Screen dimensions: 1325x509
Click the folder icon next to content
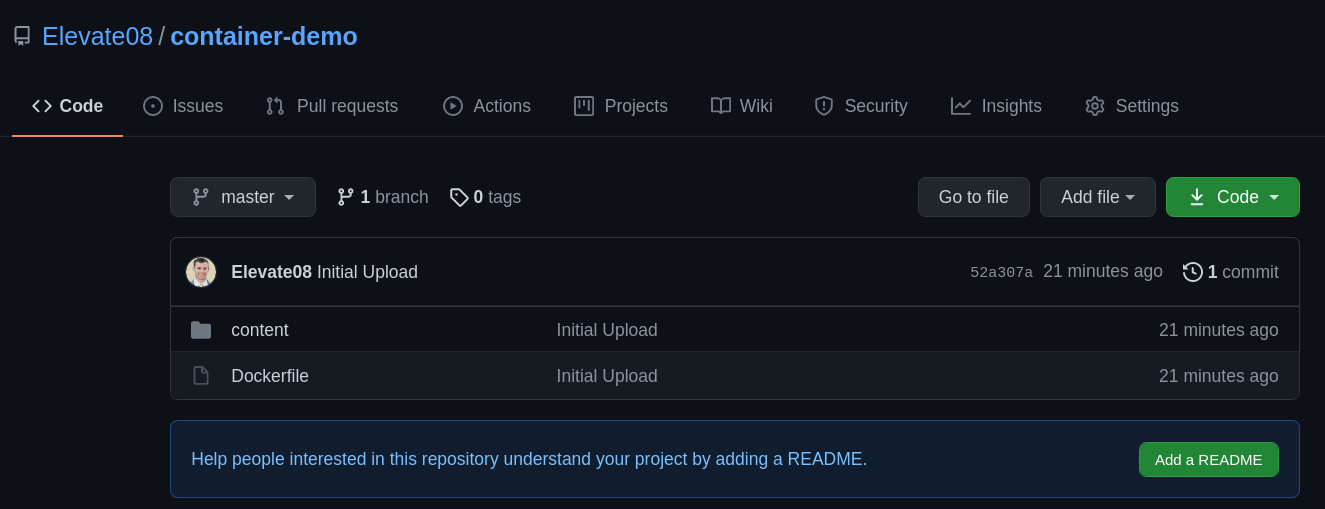point(201,330)
